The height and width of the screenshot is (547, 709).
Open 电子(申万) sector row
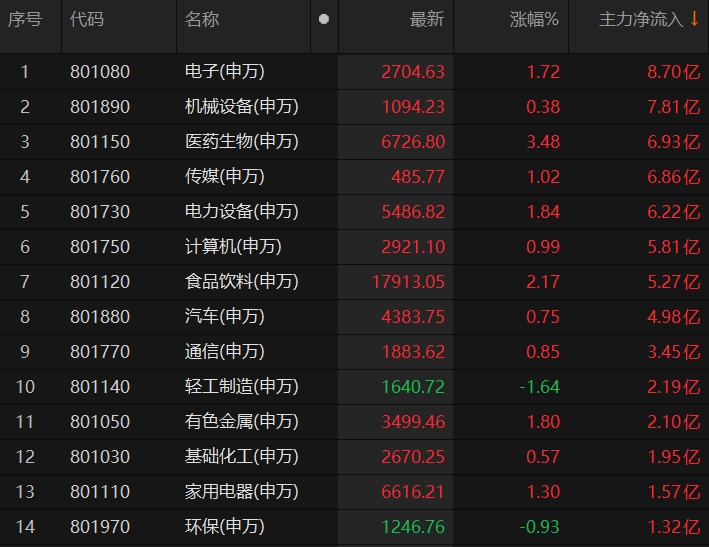225,72
